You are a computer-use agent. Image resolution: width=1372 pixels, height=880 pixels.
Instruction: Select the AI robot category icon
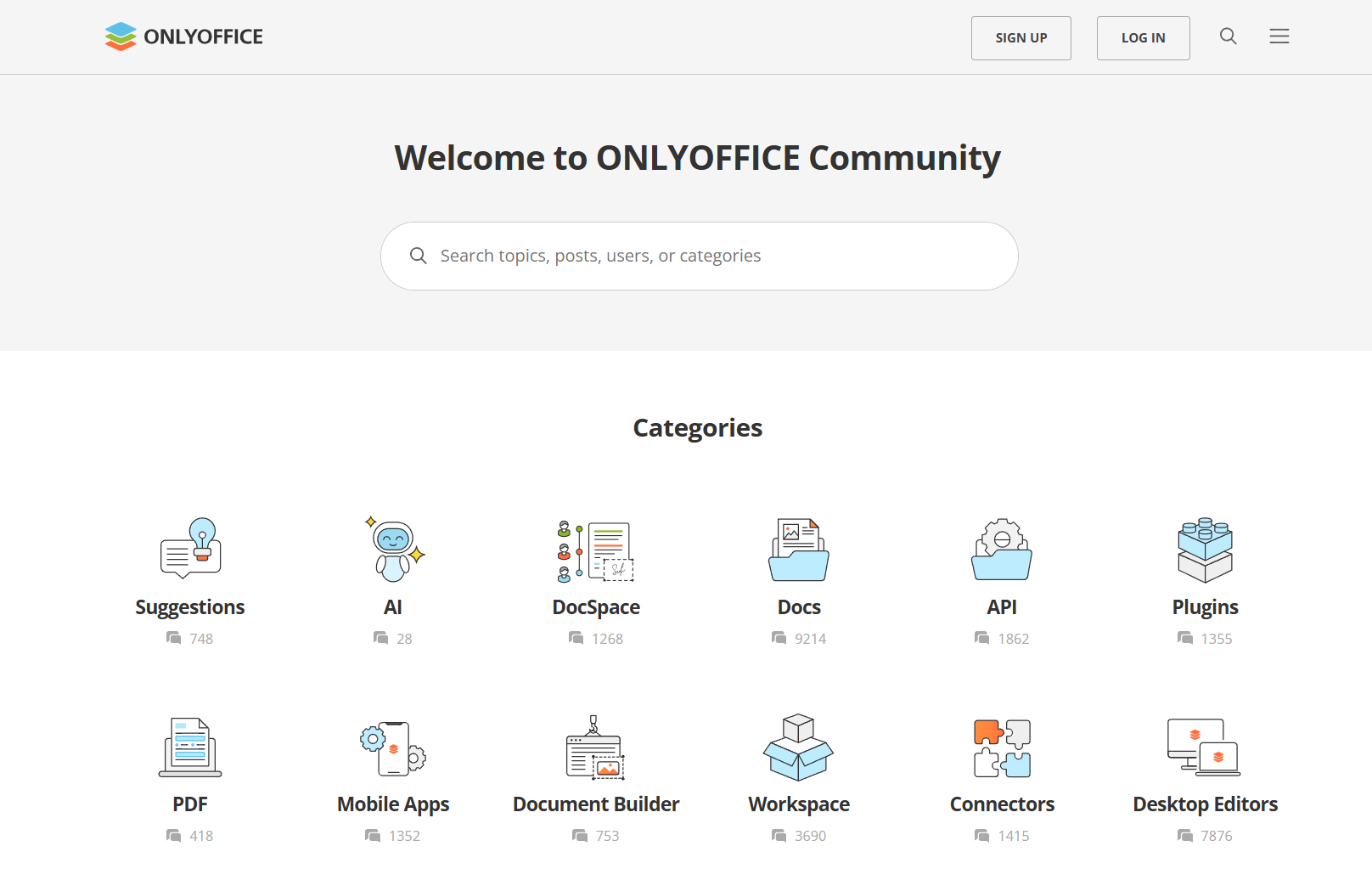tap(393, 550)
